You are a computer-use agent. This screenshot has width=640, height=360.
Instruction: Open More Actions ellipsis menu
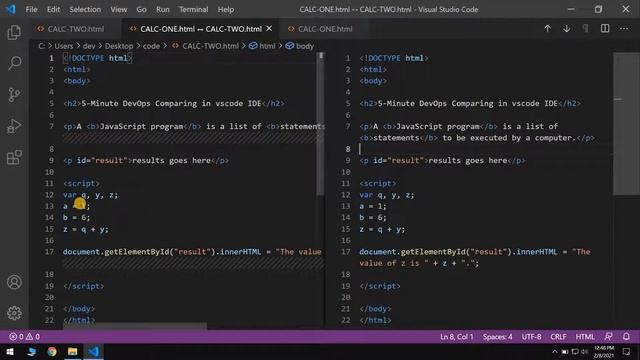click(x=624, y=29)
